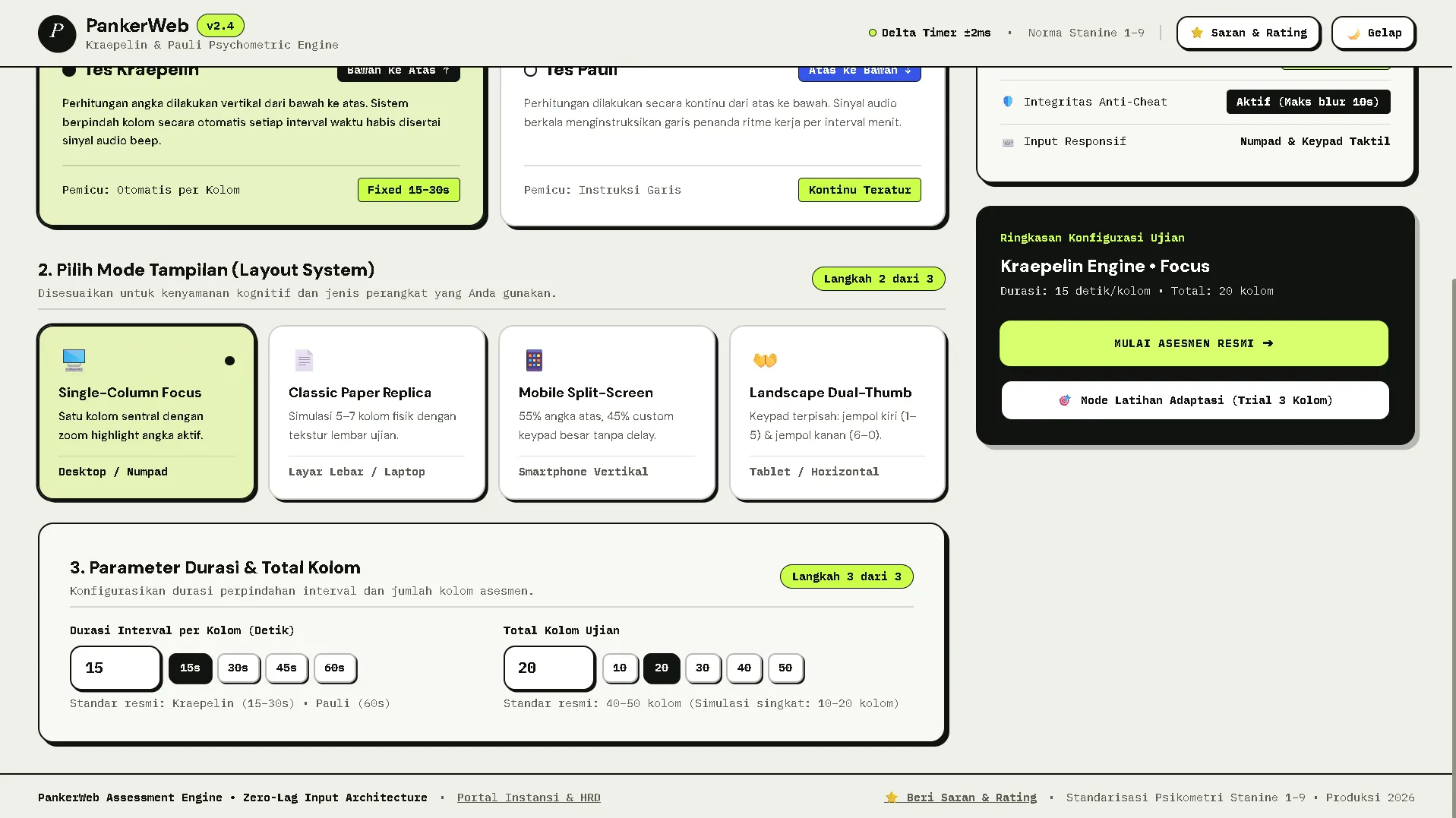Click the moon icon on the Gelap button
This screenshot has height=818, width=1456.
1353,33
